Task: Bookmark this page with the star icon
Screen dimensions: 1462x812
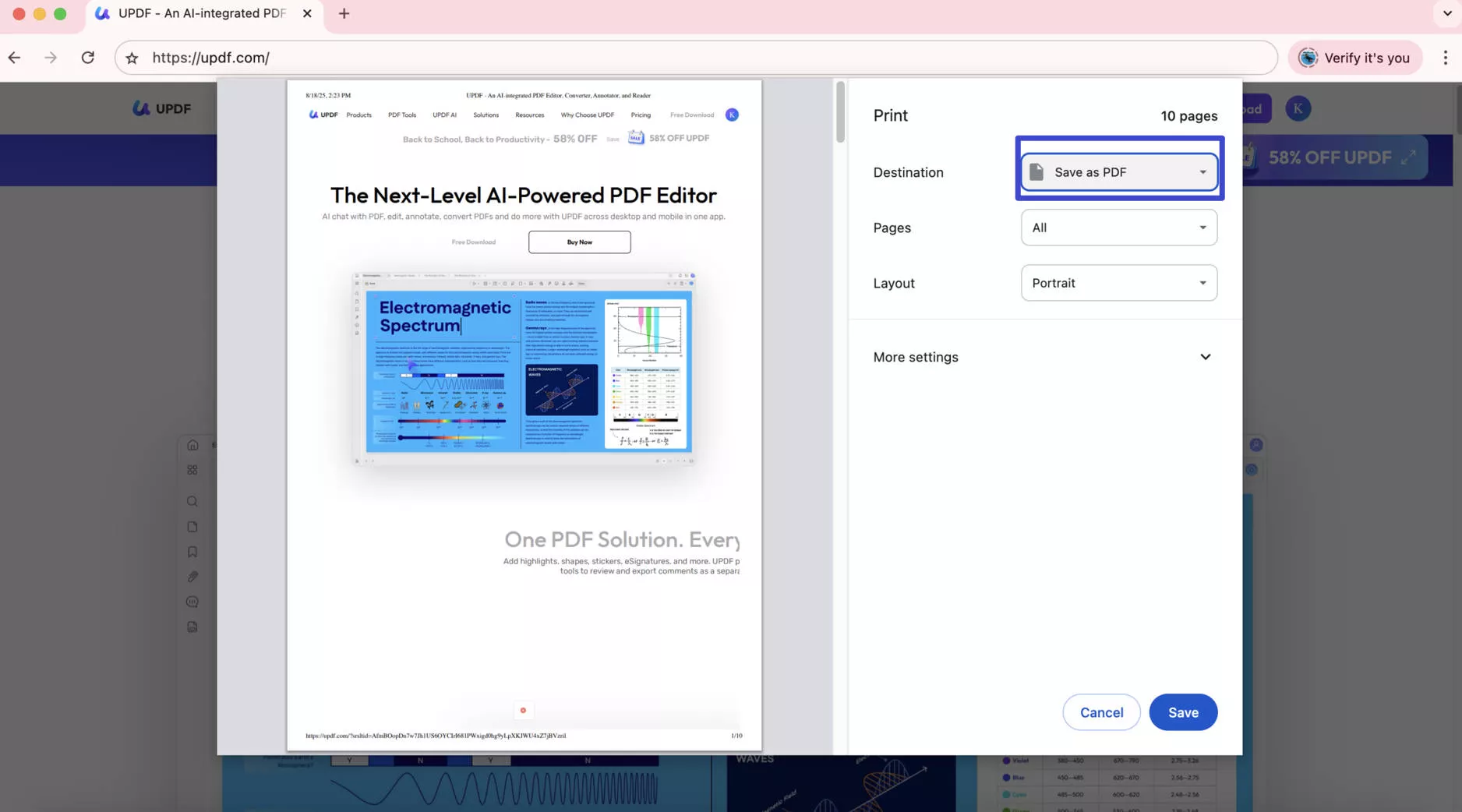Action: 132,58
